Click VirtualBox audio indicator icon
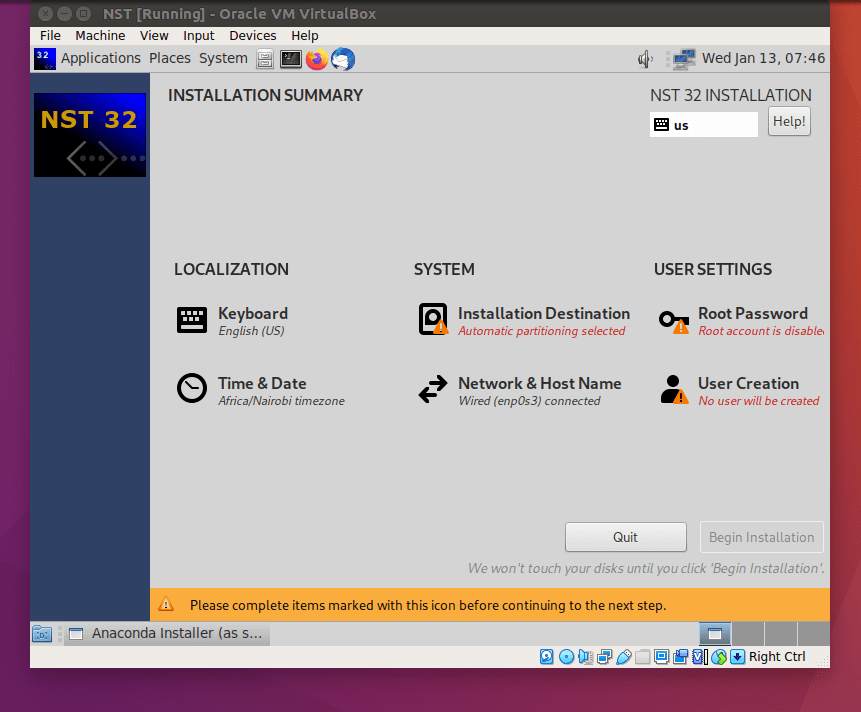This screenshot has width=861, height=712. click(585, 657)
